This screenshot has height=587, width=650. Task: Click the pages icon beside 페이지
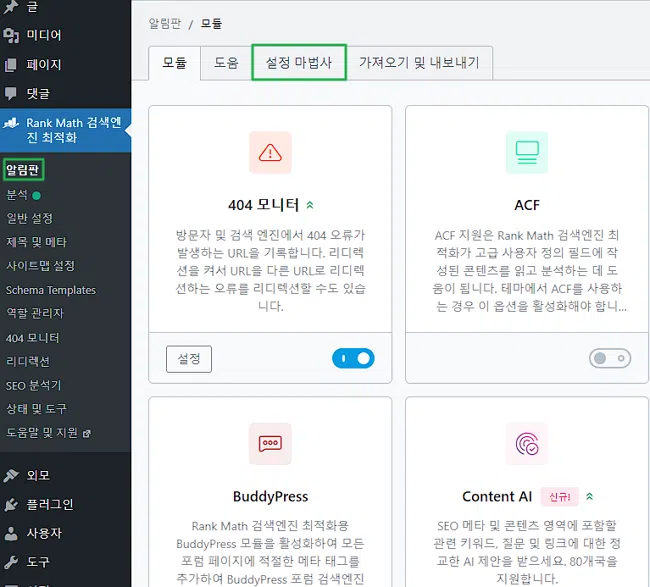tap(11, 65)
